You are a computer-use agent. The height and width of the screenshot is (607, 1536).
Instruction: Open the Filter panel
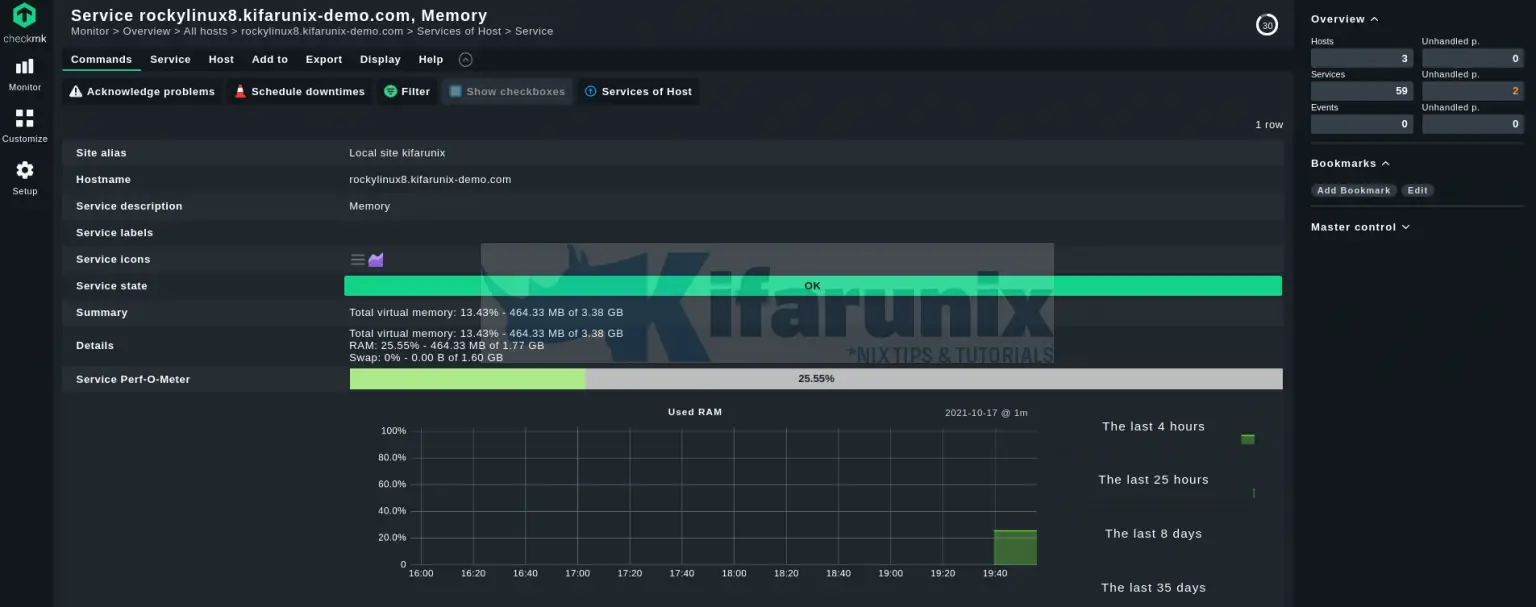(x=406, y=91)
